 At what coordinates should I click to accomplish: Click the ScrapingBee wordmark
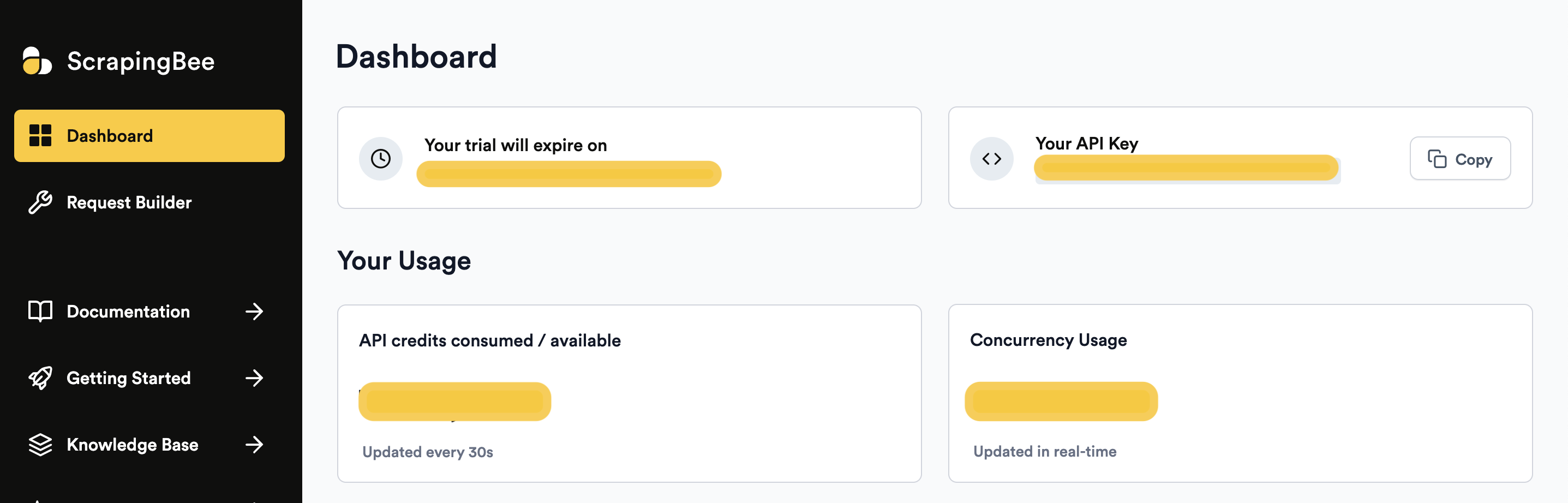click(x=141, y=61)
